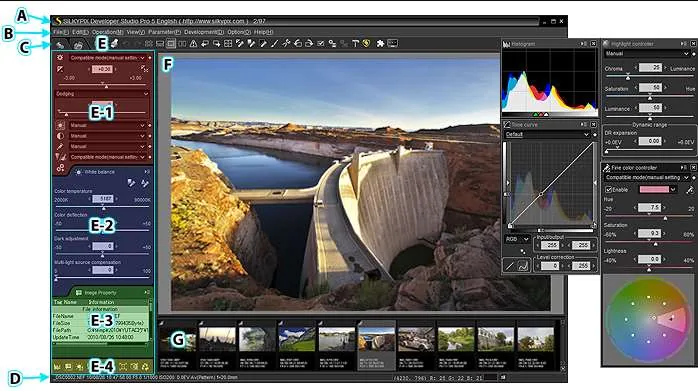
Task: Click the auto white balance picker icon
Action: (x=145, y=183)
